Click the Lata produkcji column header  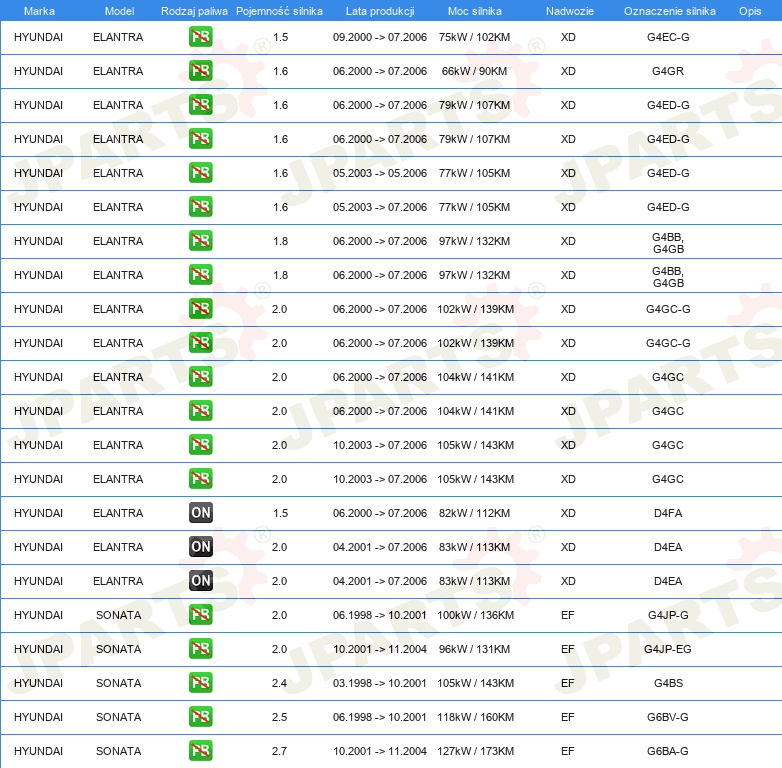pyautogui.click(x=380, y=11)
